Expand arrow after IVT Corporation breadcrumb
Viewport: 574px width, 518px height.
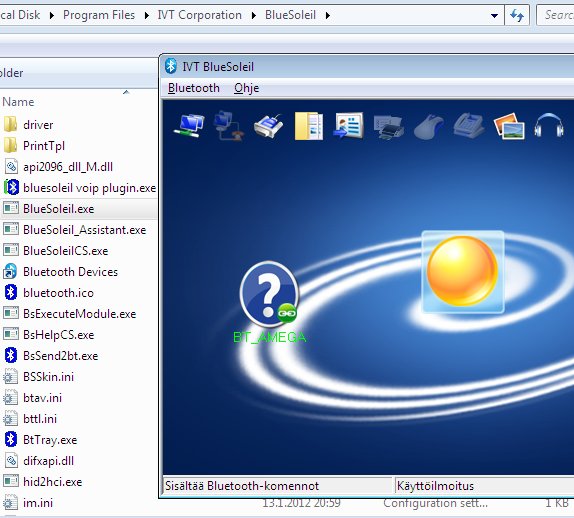pyautogui.click(x=253, y=15)
